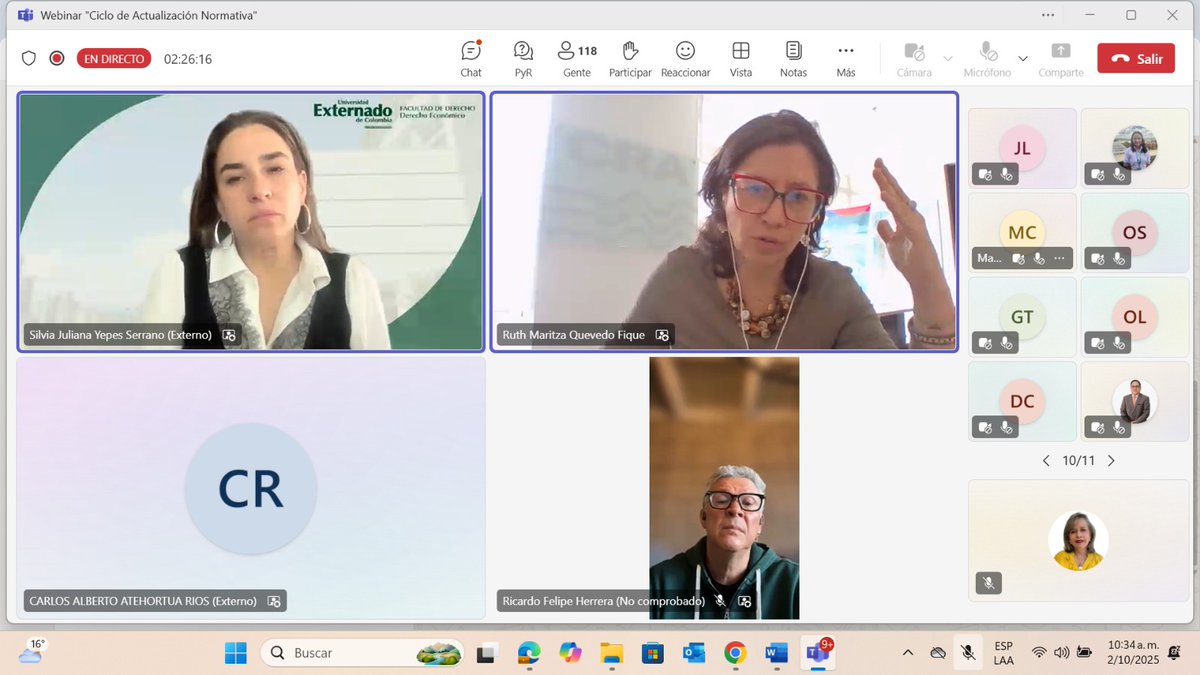Change layout using Vista
1200x675 pixels.
(741, 58)
